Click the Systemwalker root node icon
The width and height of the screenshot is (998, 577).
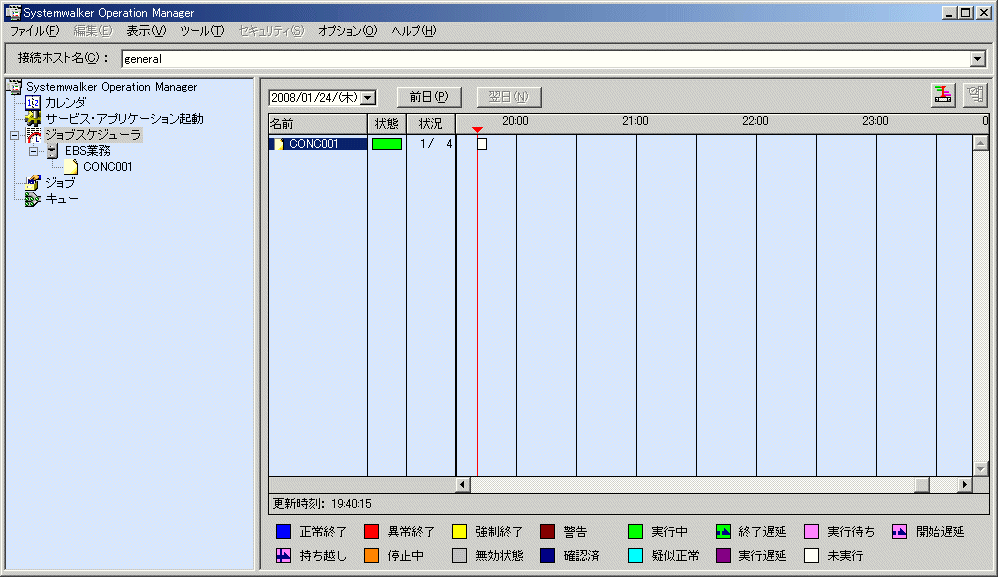14,87
